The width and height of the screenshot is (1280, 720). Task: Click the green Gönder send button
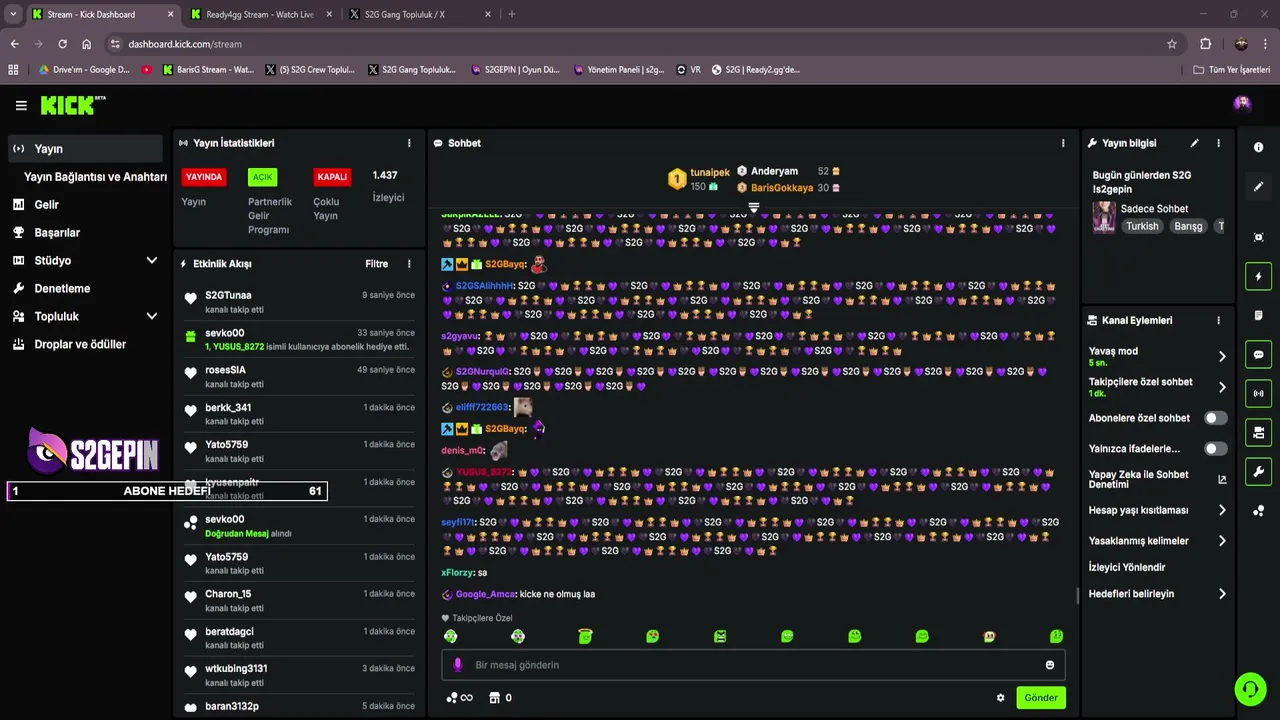click(1040, 698)
